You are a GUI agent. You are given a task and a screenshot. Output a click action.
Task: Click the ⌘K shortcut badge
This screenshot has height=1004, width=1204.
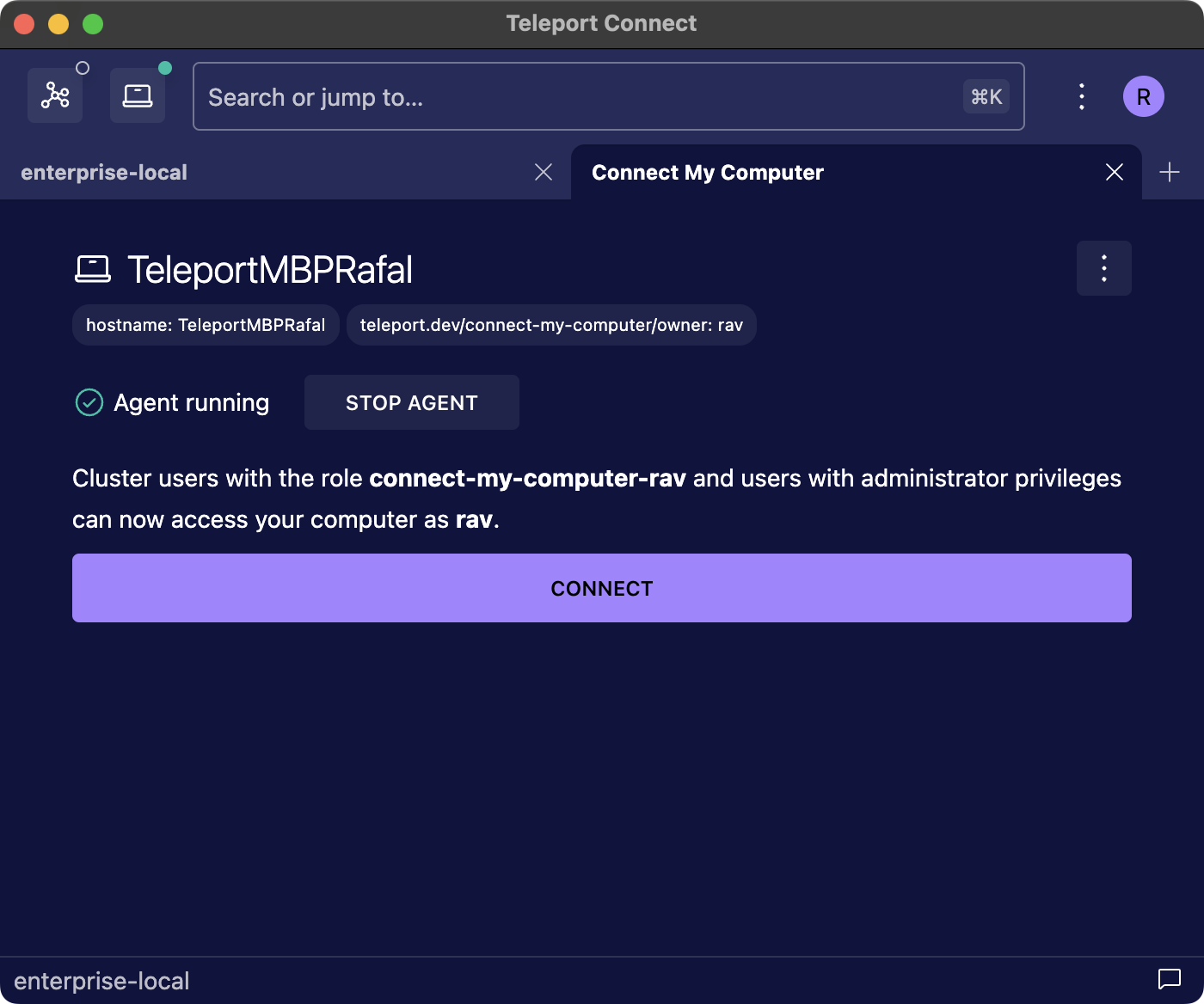(x=986, y=97)
